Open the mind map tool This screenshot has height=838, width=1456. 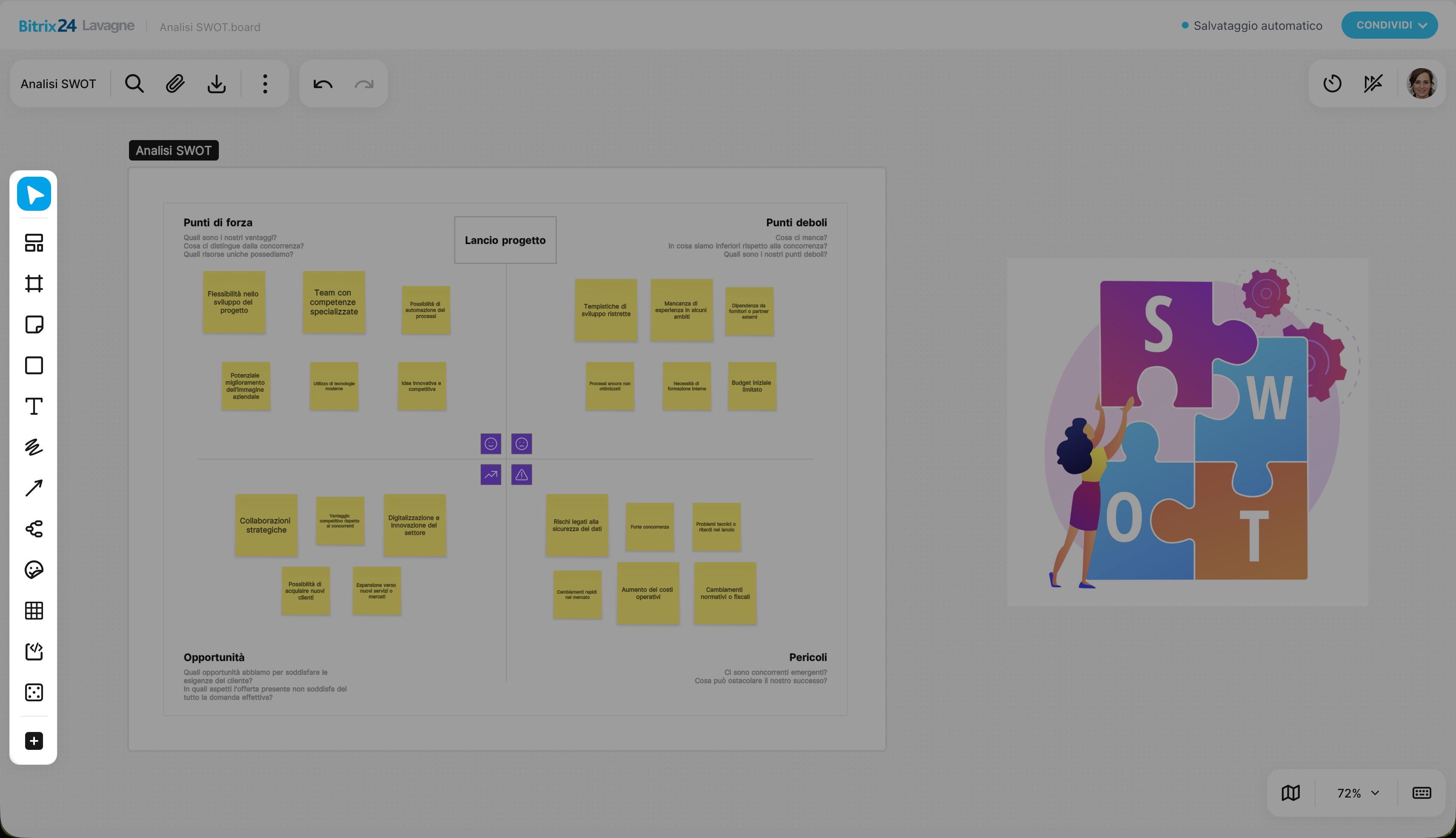point(34,529)
